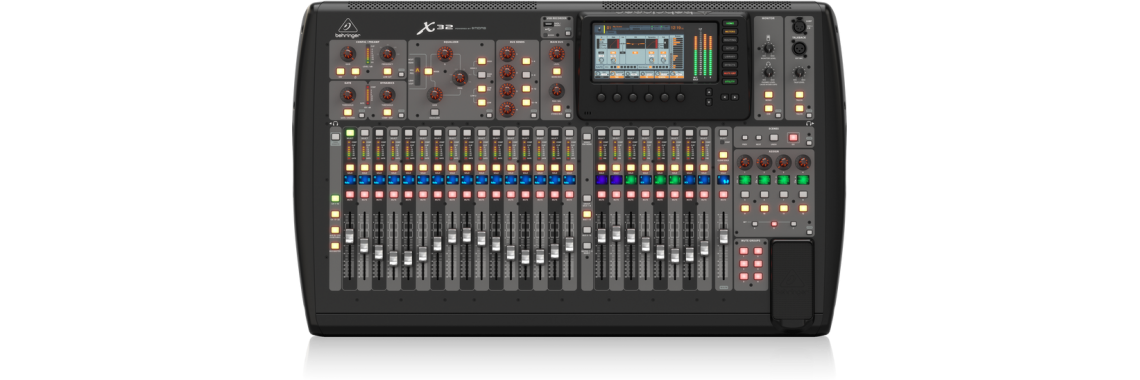The image size is (1140, 380).
Task: Click the first Assign section knob
Action: pos(744,162)
